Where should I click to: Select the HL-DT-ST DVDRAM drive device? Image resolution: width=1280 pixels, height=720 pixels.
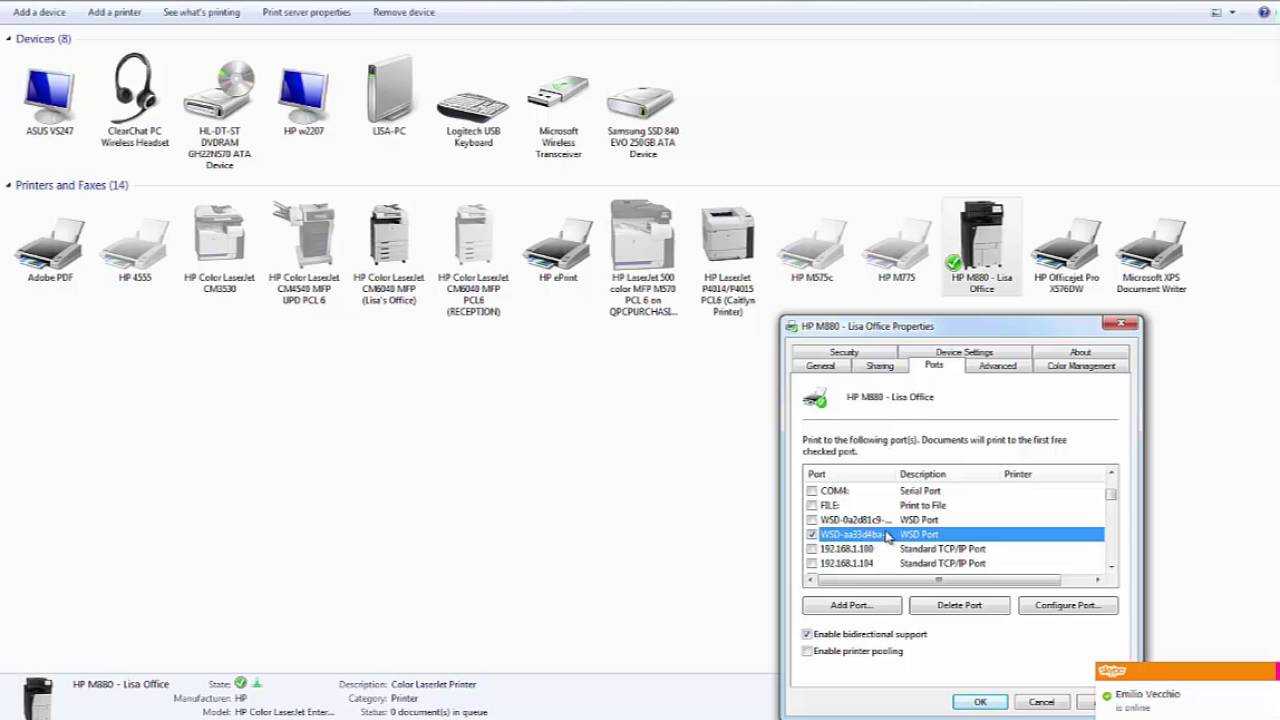pos(219,113)
